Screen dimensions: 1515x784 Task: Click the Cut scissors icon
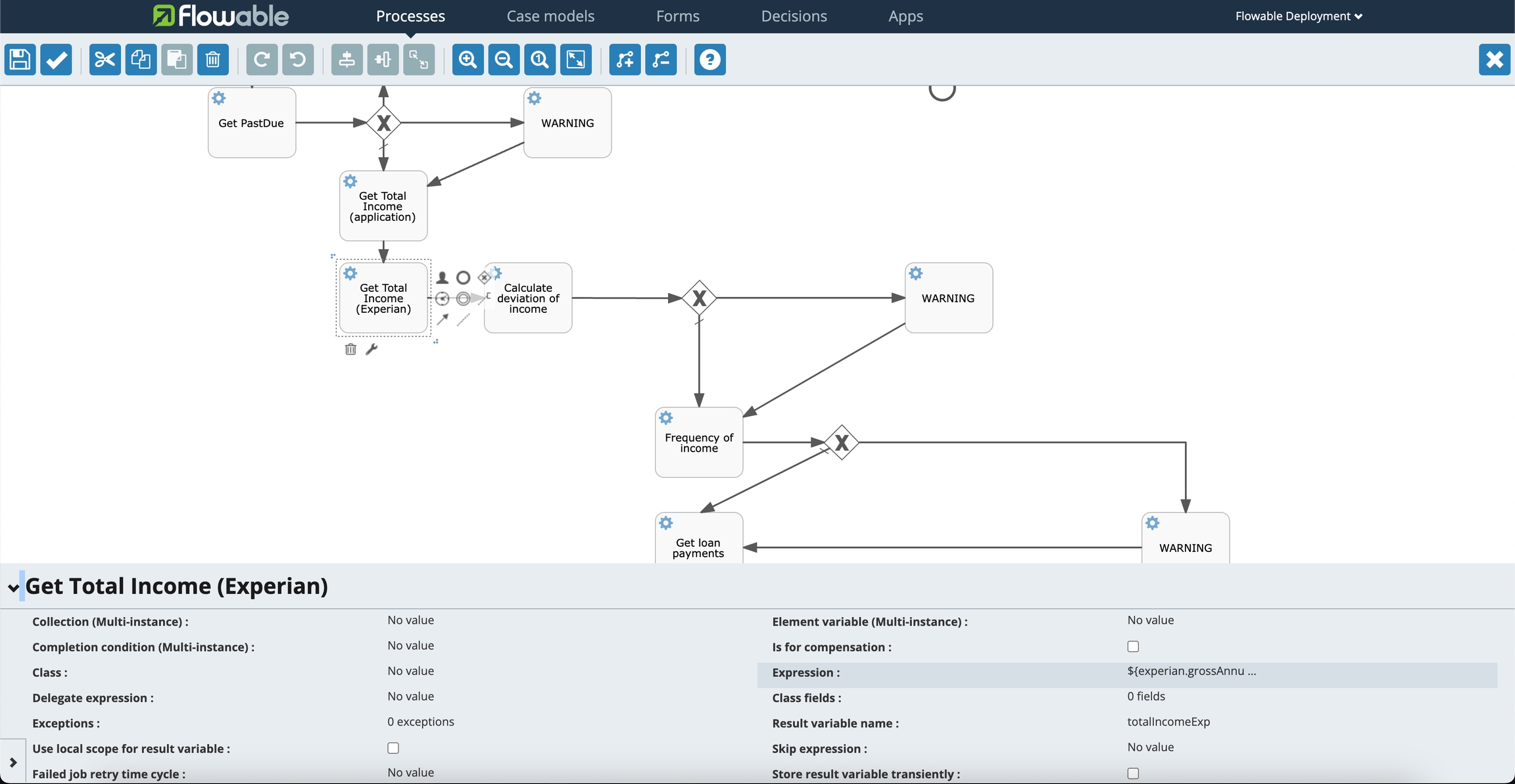(105, 60)
